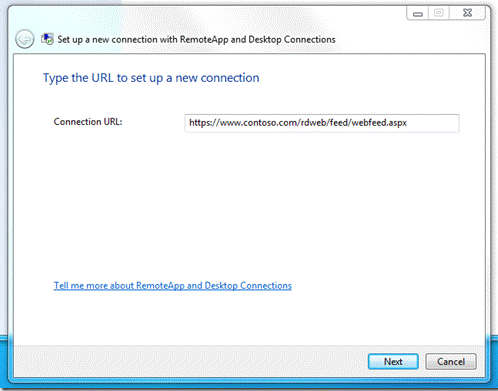Screen dimensions: 498x391
Task: Click the RemoteApp wizard icon beside the title
Action: tap(47, 39)
